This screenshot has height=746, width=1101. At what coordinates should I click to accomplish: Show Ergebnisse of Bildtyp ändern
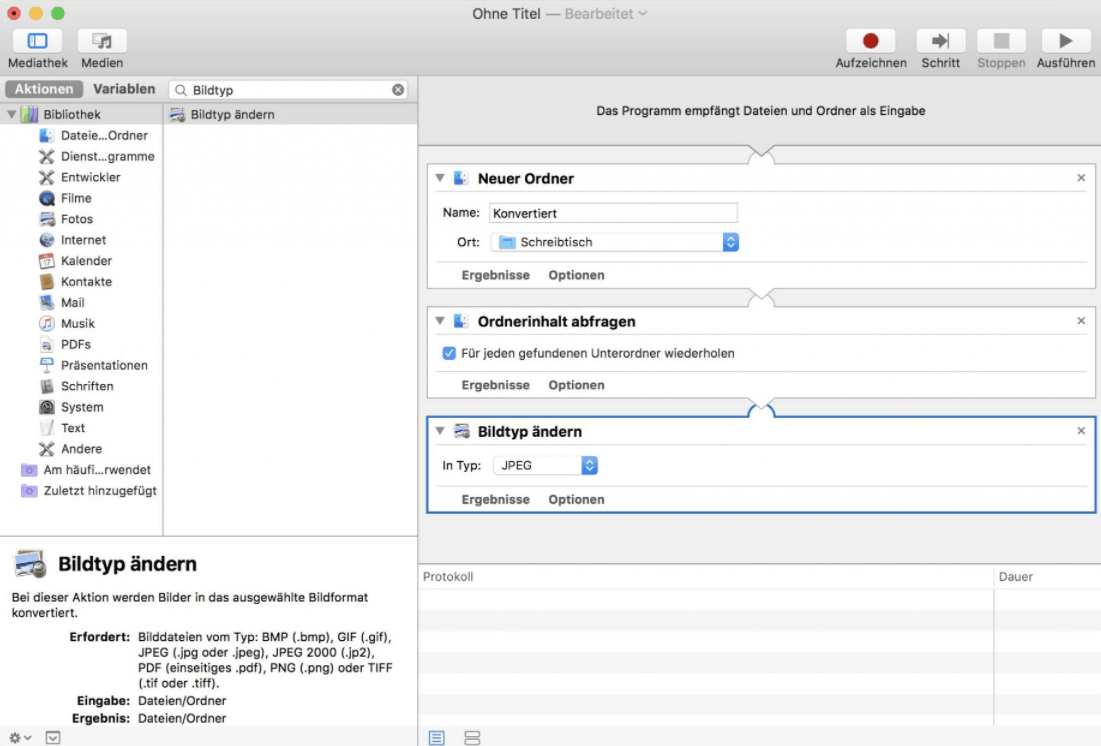click(496, 499)
